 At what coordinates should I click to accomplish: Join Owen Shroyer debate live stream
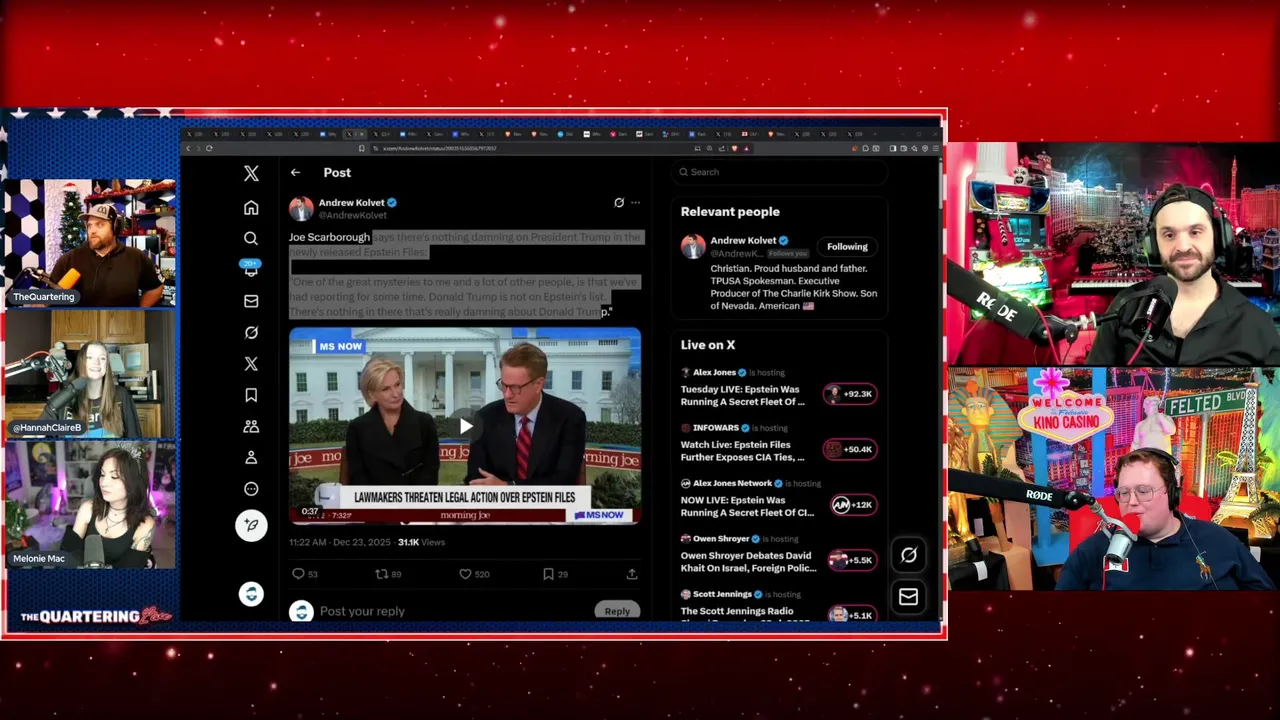748,562
